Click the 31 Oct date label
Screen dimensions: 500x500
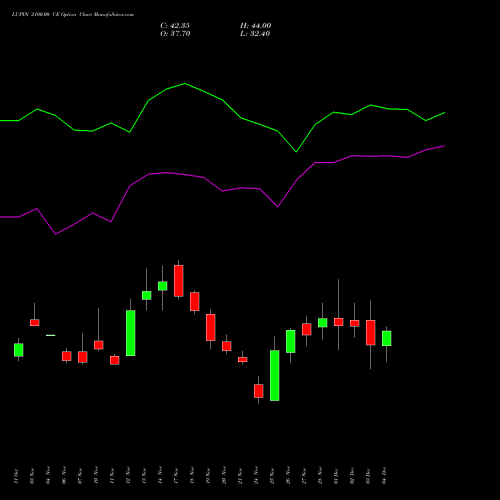pyautogui.click(x=16, y=476)
